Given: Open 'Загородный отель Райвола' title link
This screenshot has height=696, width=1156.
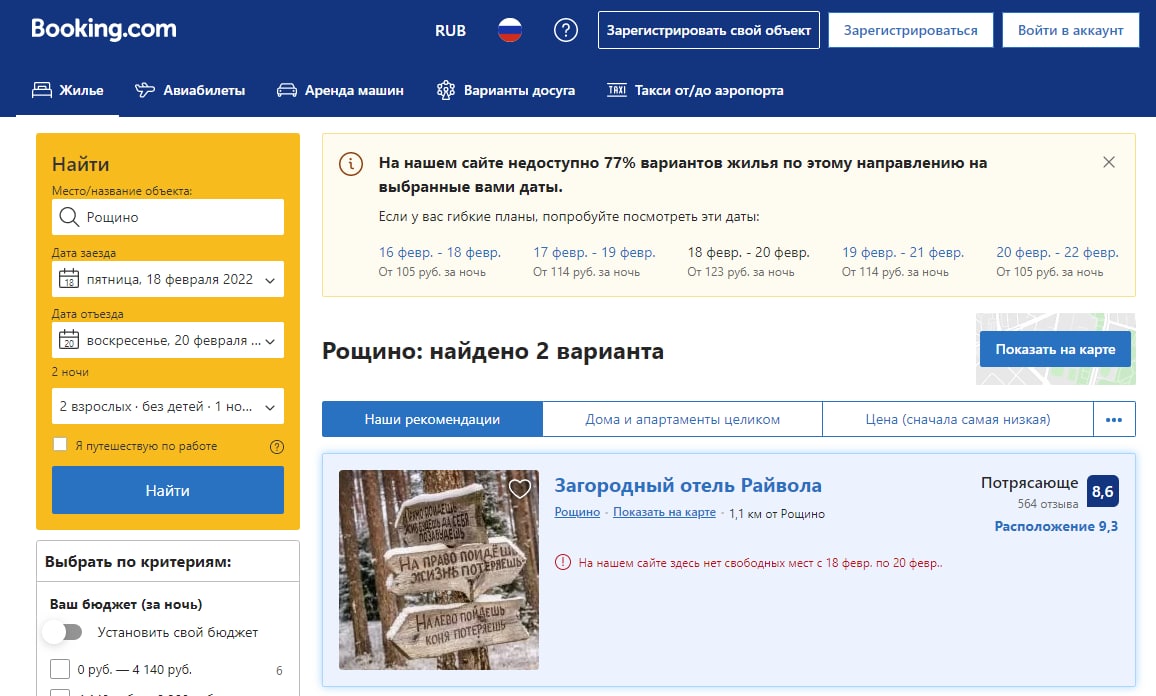Looking at the screenshot, I should pyautogui.click(x=688, y=485).
